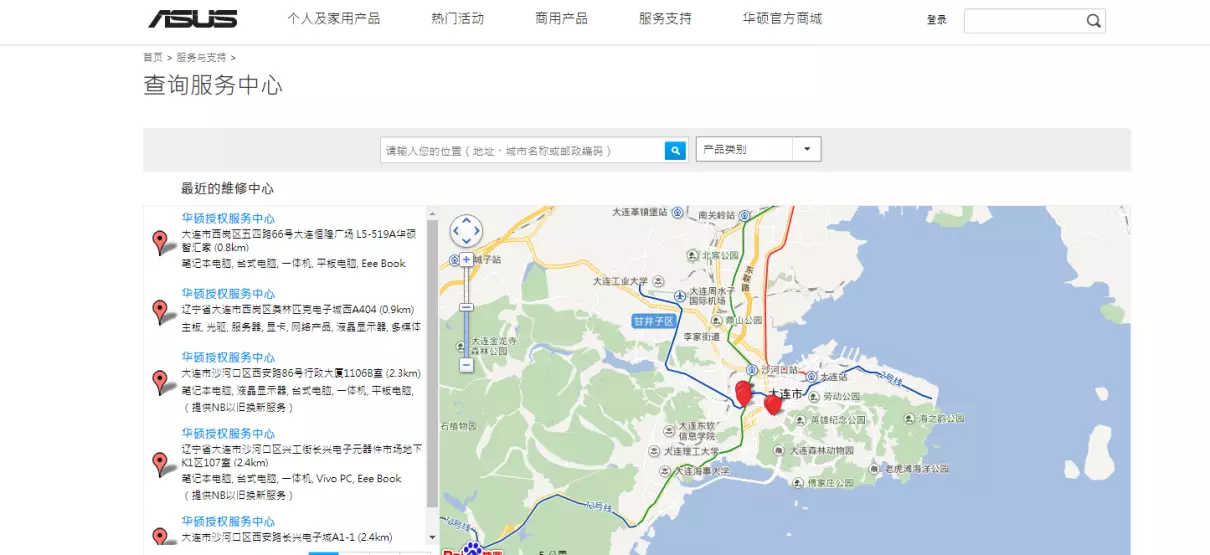Click the 沙河口站 metro station icon

click(x=752, y=369)
